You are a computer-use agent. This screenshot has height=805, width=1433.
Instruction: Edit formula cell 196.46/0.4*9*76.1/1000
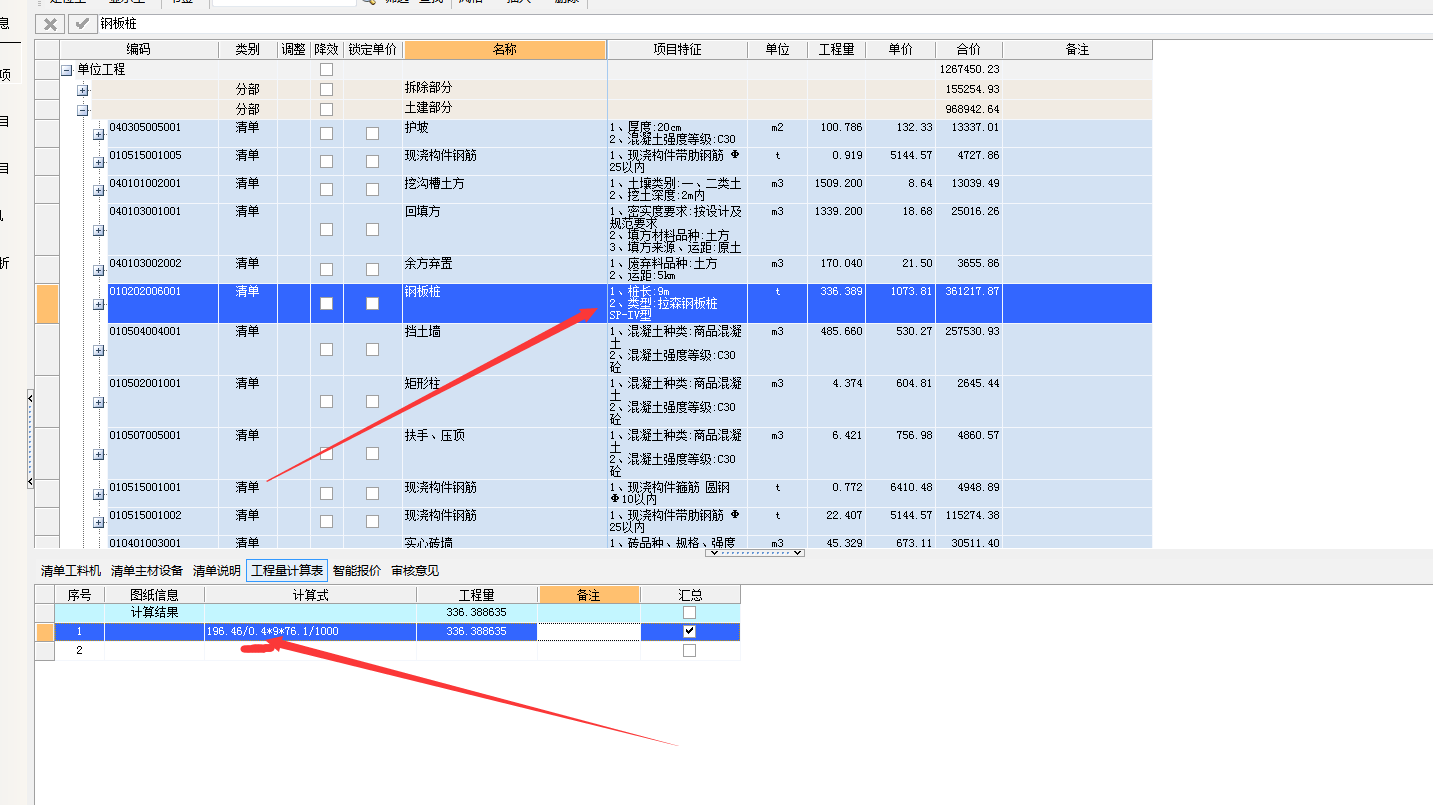[310, 632]
